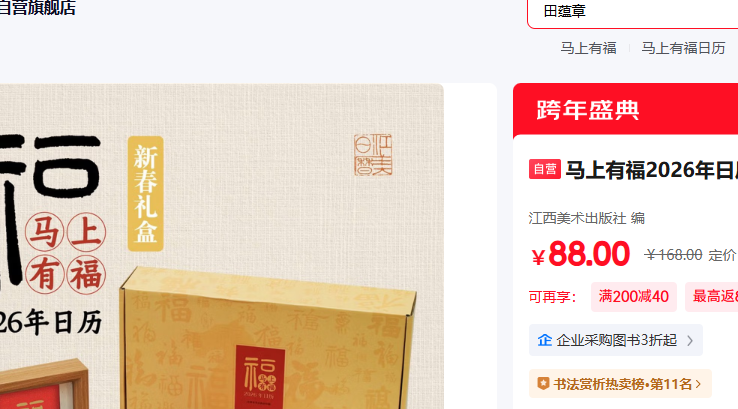Image resolution: width=738 pixels, height=409 pixels.
Task: Click the 跨年盛典 promotion banner
Action: click(626, 110)
